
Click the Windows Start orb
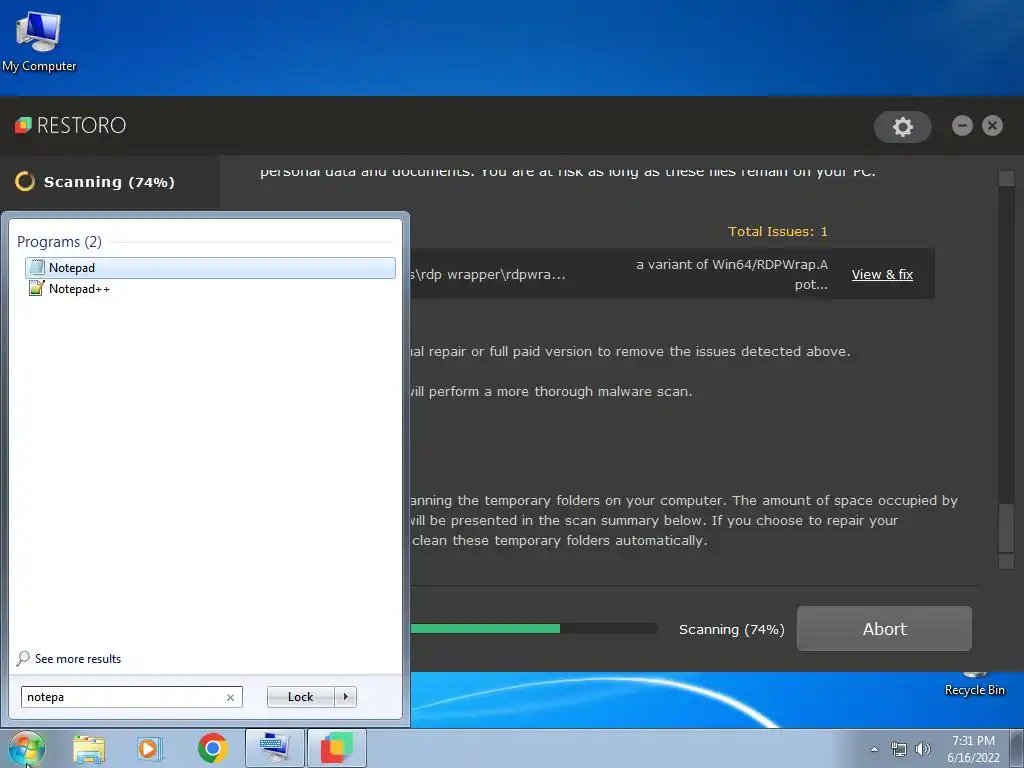[x=27, y=748]
